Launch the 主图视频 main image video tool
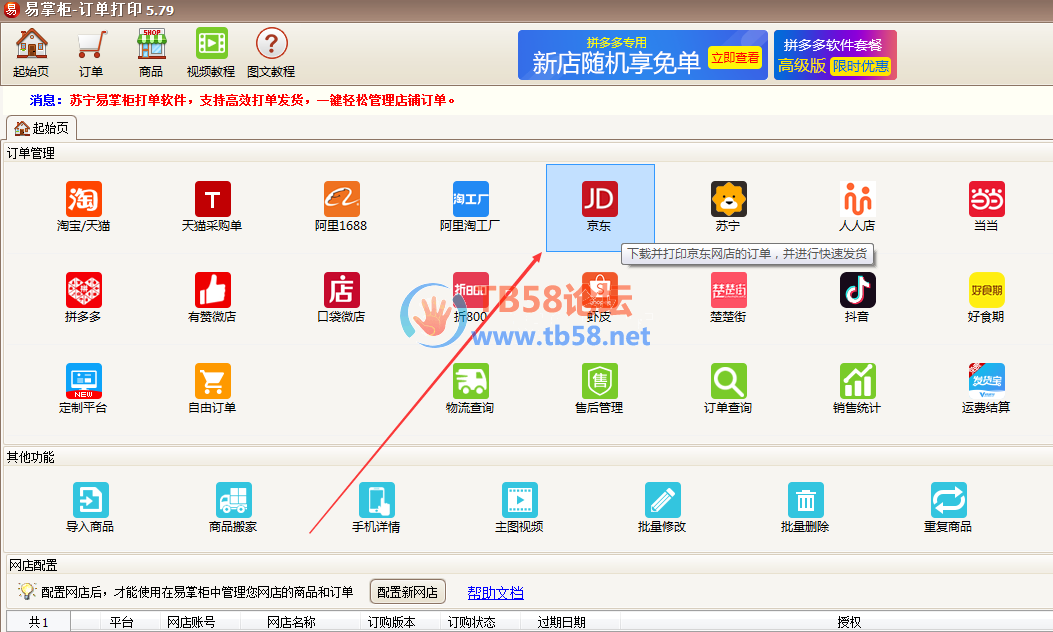Viewport: 1053px width, 632px height. click(519, 508)
